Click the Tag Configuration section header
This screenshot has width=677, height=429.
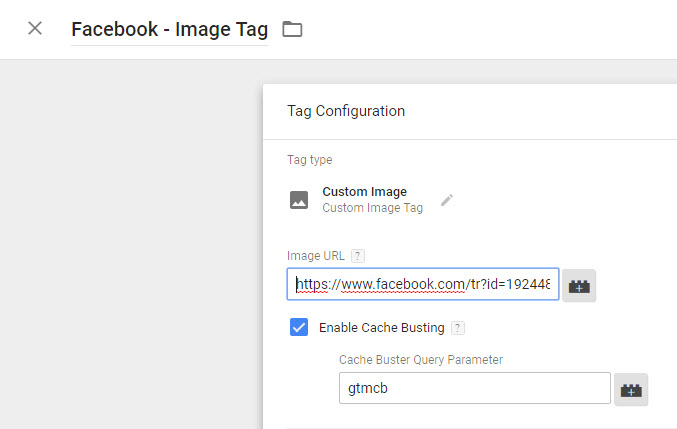pyautogui.click(x=346, y=111)
